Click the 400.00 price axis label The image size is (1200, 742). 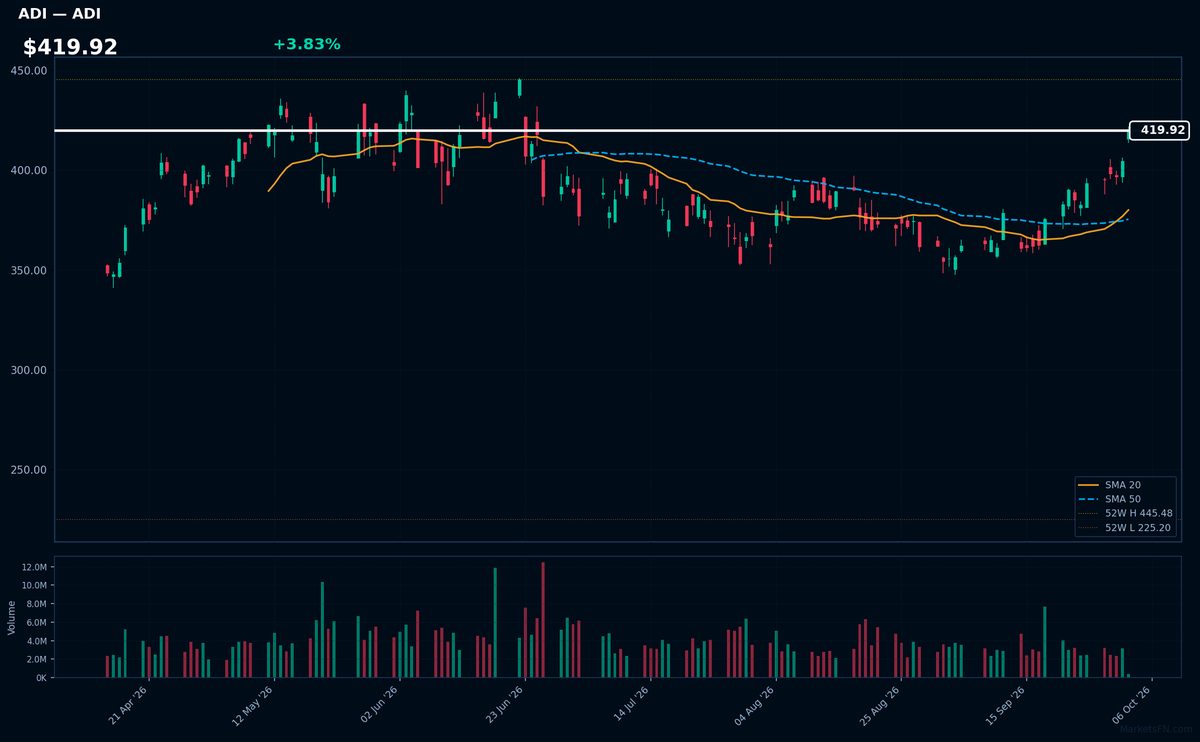[28, 171]
